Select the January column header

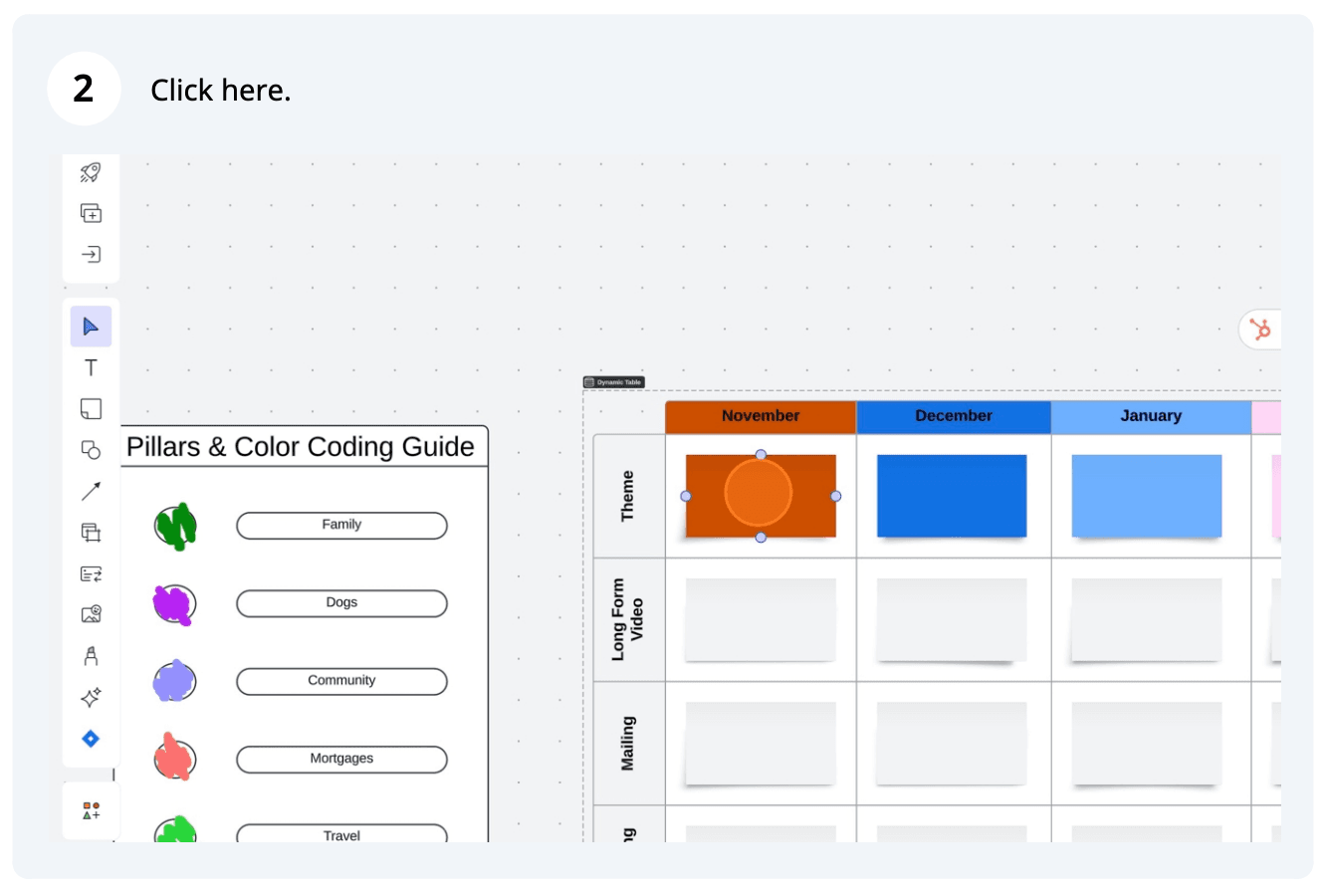[1151, 416]
